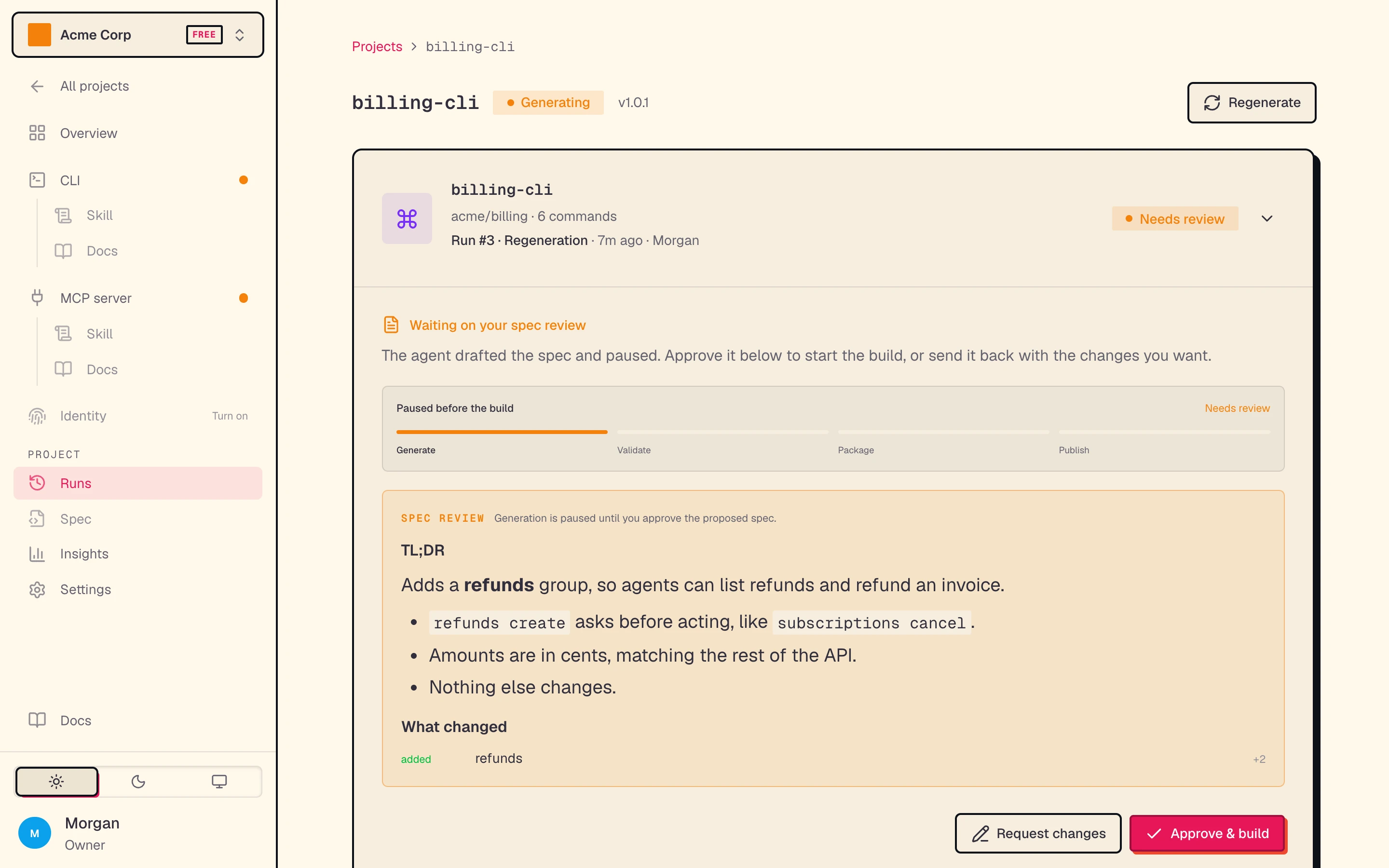Click the added refunds change row

pos(833,759)
